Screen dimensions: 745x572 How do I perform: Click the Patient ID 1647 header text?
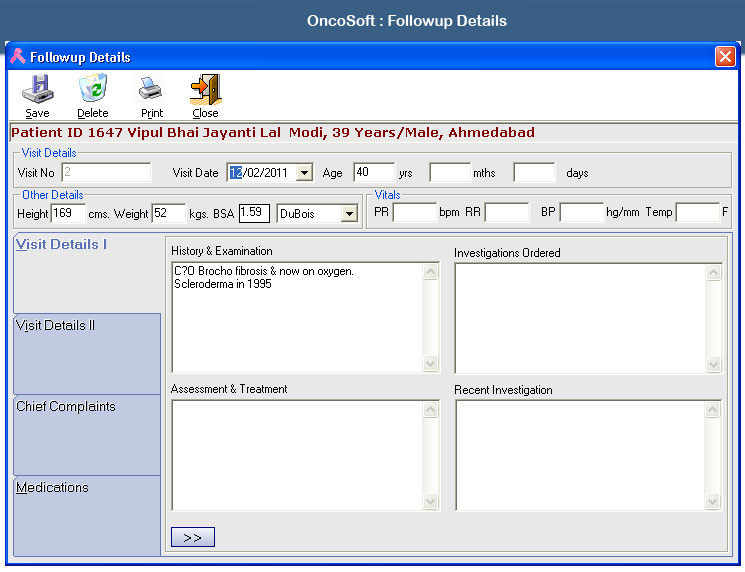[273, 132]
